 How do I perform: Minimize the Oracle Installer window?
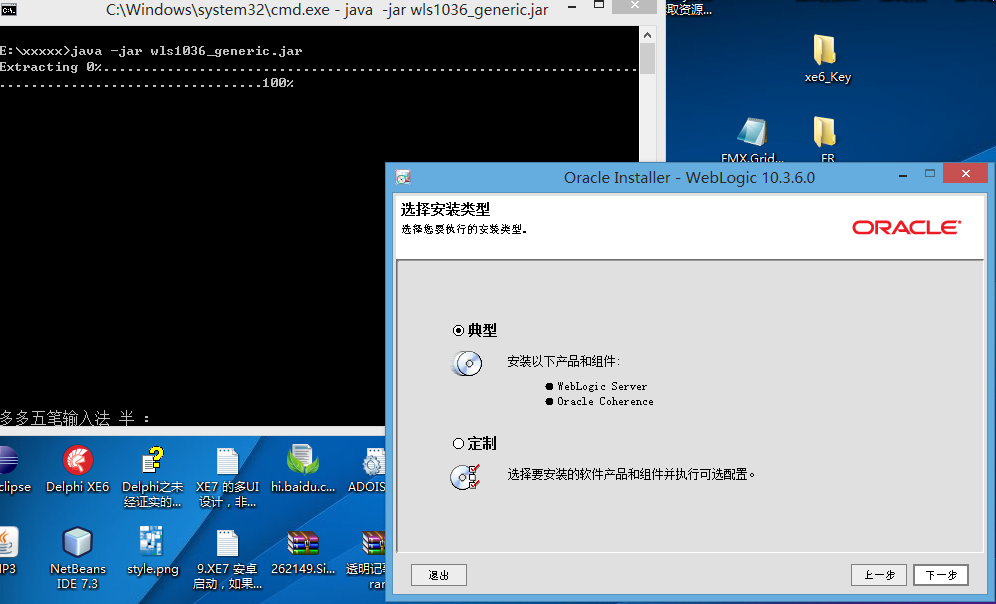click(903, 174)
